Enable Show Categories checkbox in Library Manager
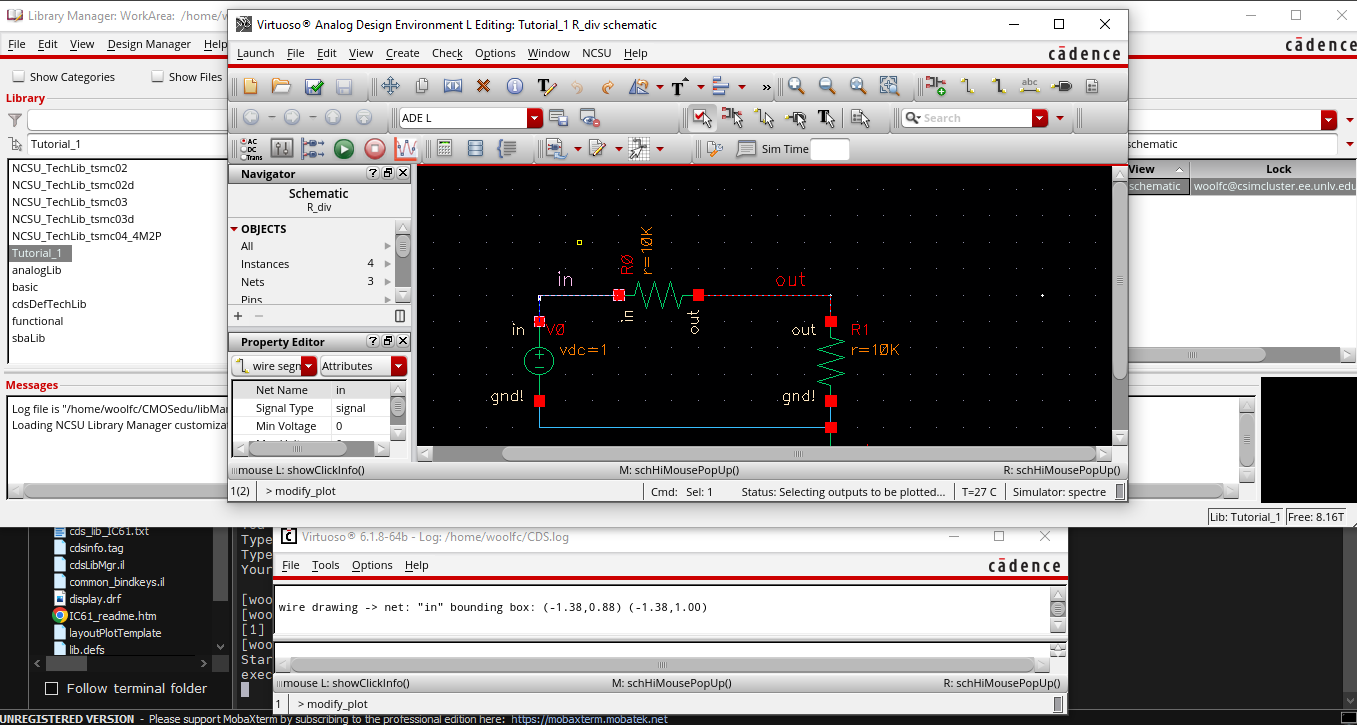The width and height of the screenshot is (1357, 725). [18, 76]
